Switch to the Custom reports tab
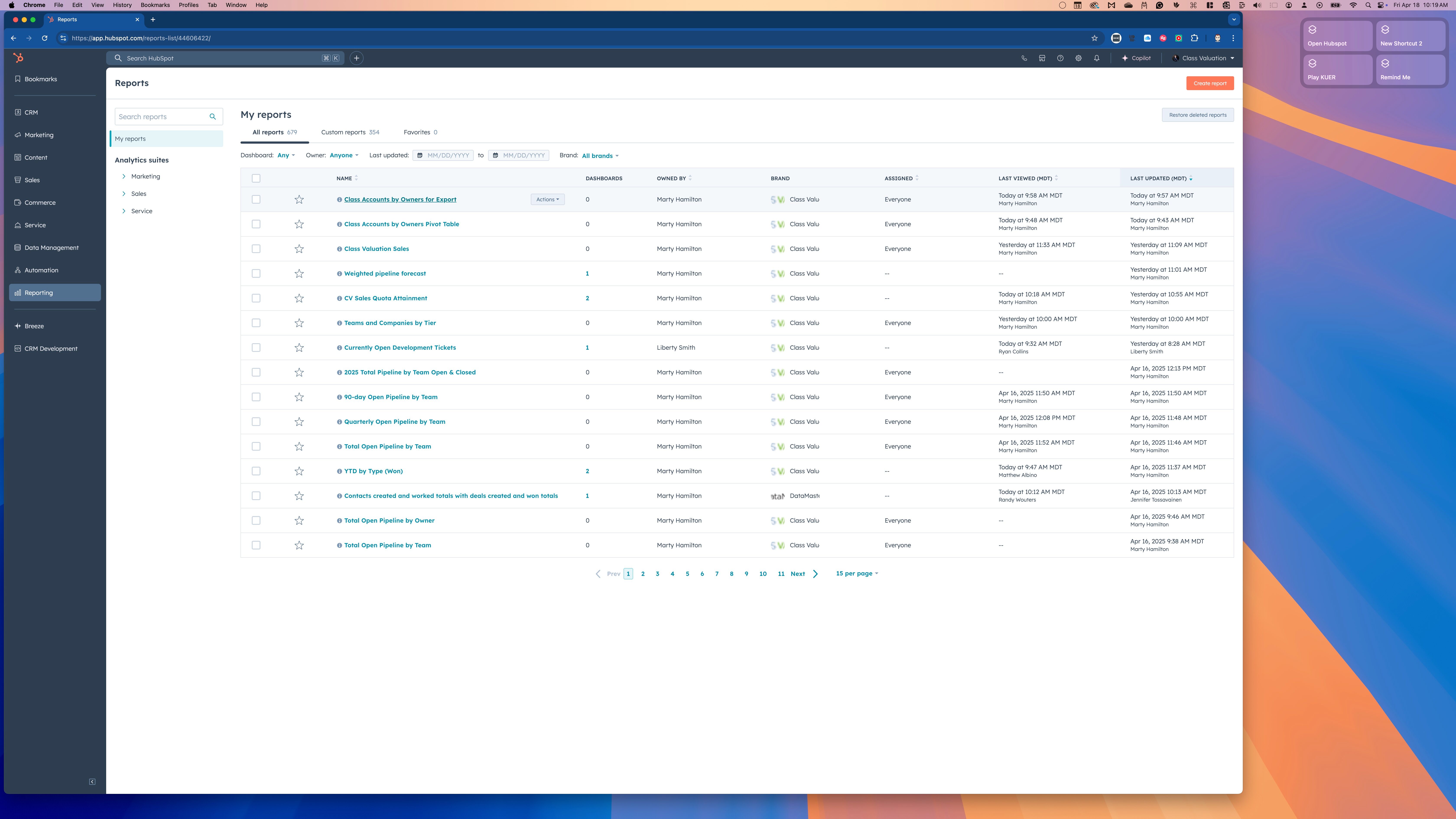The width and height of the screenshot is (1456, 819). [350, 132]
